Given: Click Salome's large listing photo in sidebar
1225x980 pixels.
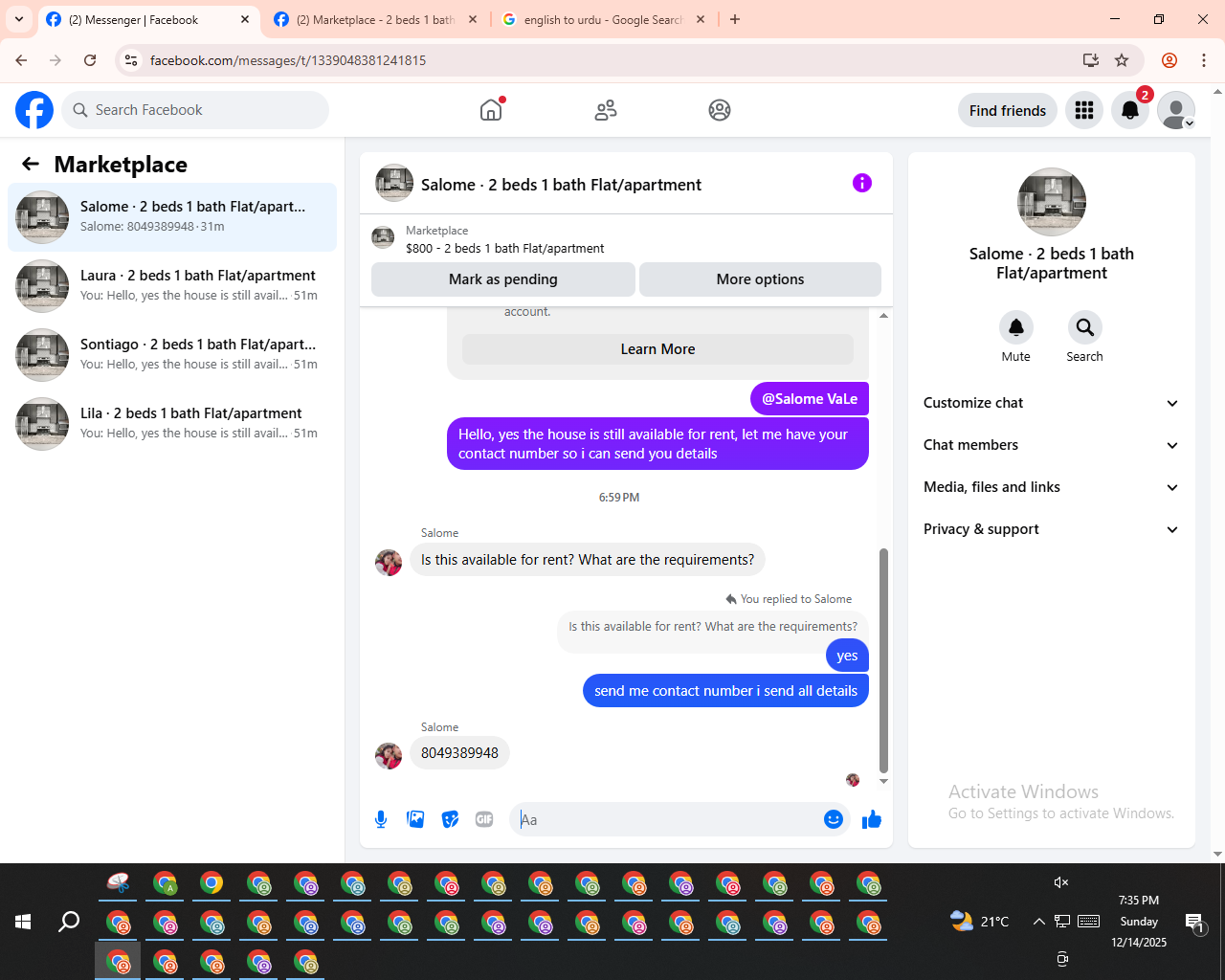Looking at the screenshot, I should pos(1052,202).
